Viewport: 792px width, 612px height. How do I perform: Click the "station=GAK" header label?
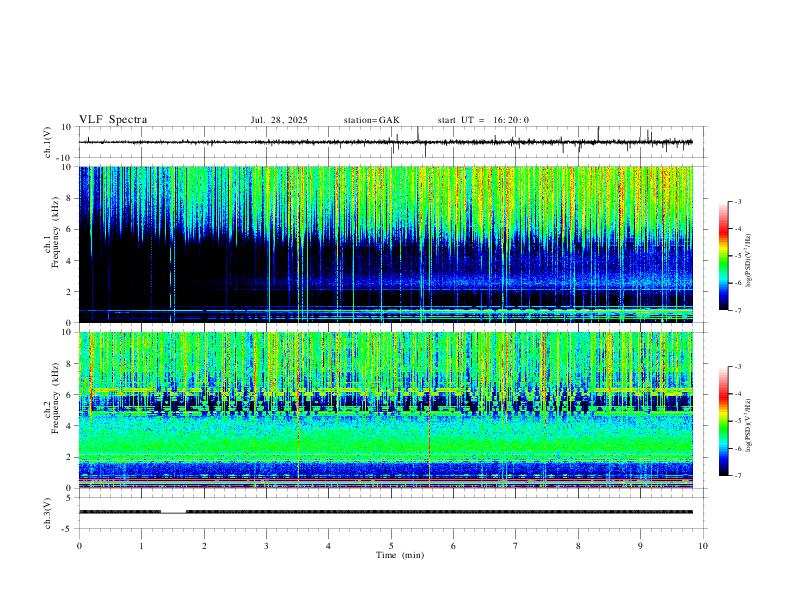tap(371, 120)
